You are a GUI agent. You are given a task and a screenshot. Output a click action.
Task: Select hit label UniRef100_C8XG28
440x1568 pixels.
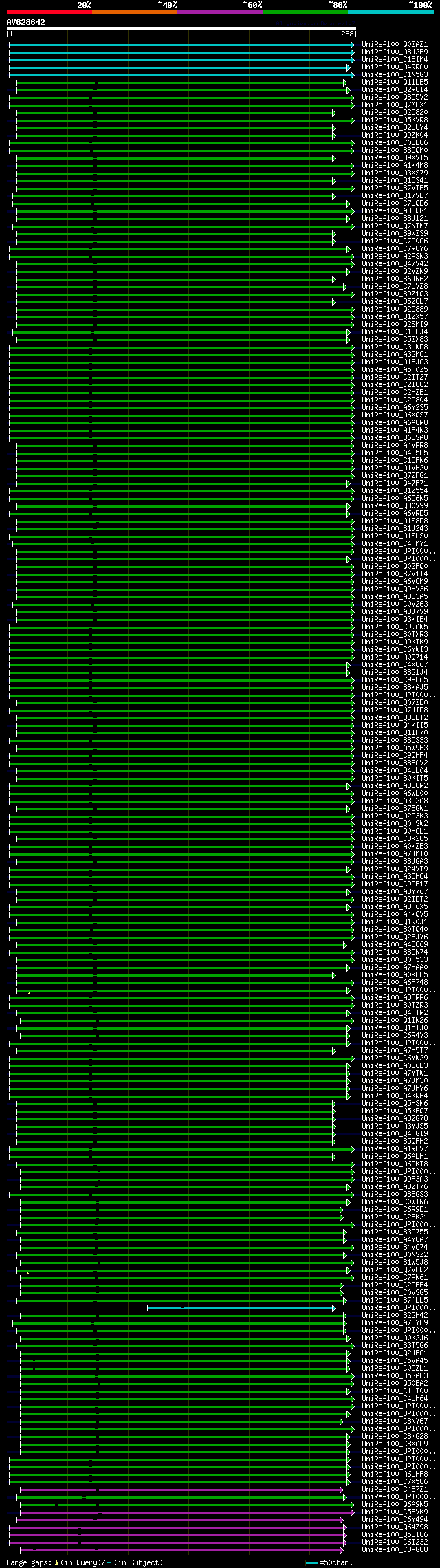[x=395, y=1437]
